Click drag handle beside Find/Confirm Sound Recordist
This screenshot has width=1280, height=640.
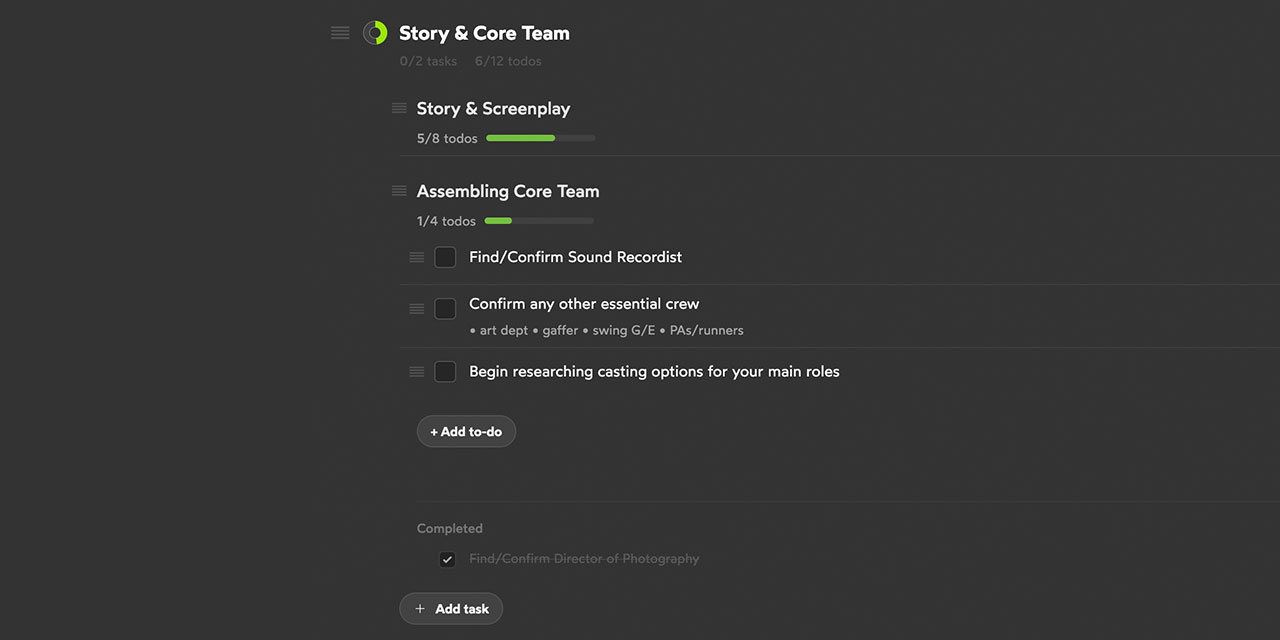417,257
